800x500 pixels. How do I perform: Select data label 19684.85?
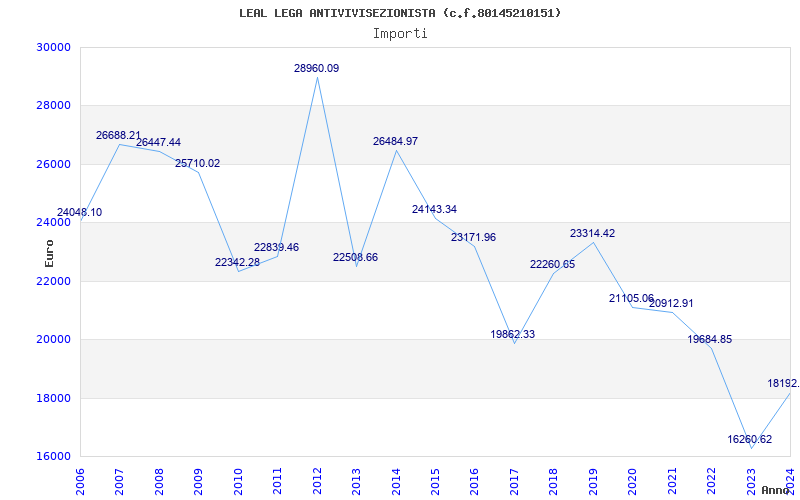[x=710, y=340]
